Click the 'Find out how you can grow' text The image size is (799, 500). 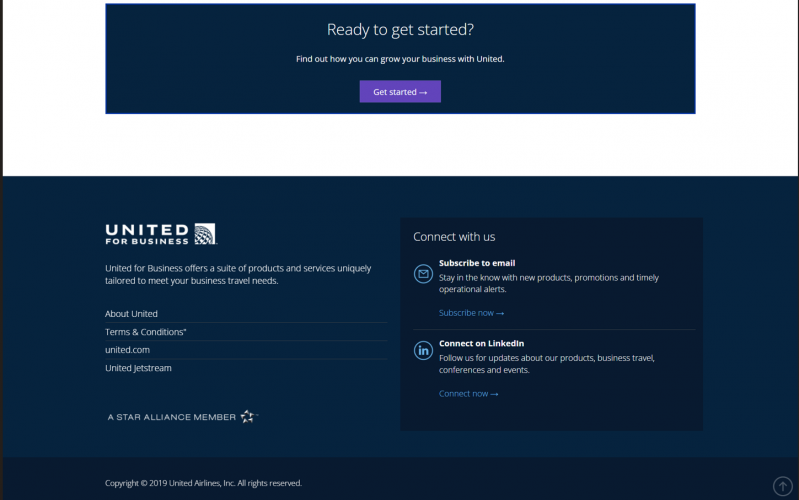tap(400, 59)
